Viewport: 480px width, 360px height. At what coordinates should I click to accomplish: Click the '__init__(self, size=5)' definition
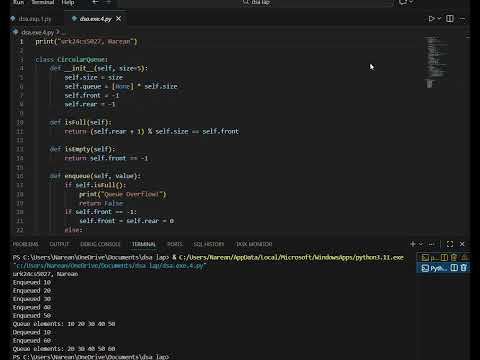(99, 68)
